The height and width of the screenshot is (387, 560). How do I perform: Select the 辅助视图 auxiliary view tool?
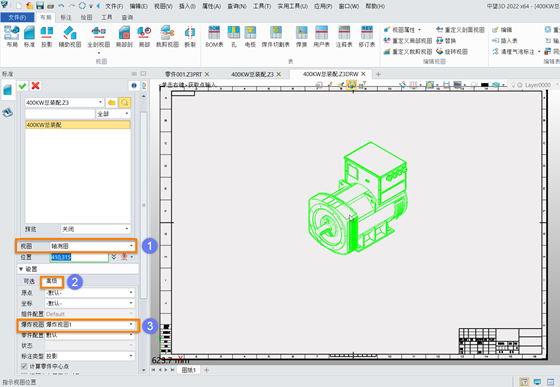tap(70, 37)
